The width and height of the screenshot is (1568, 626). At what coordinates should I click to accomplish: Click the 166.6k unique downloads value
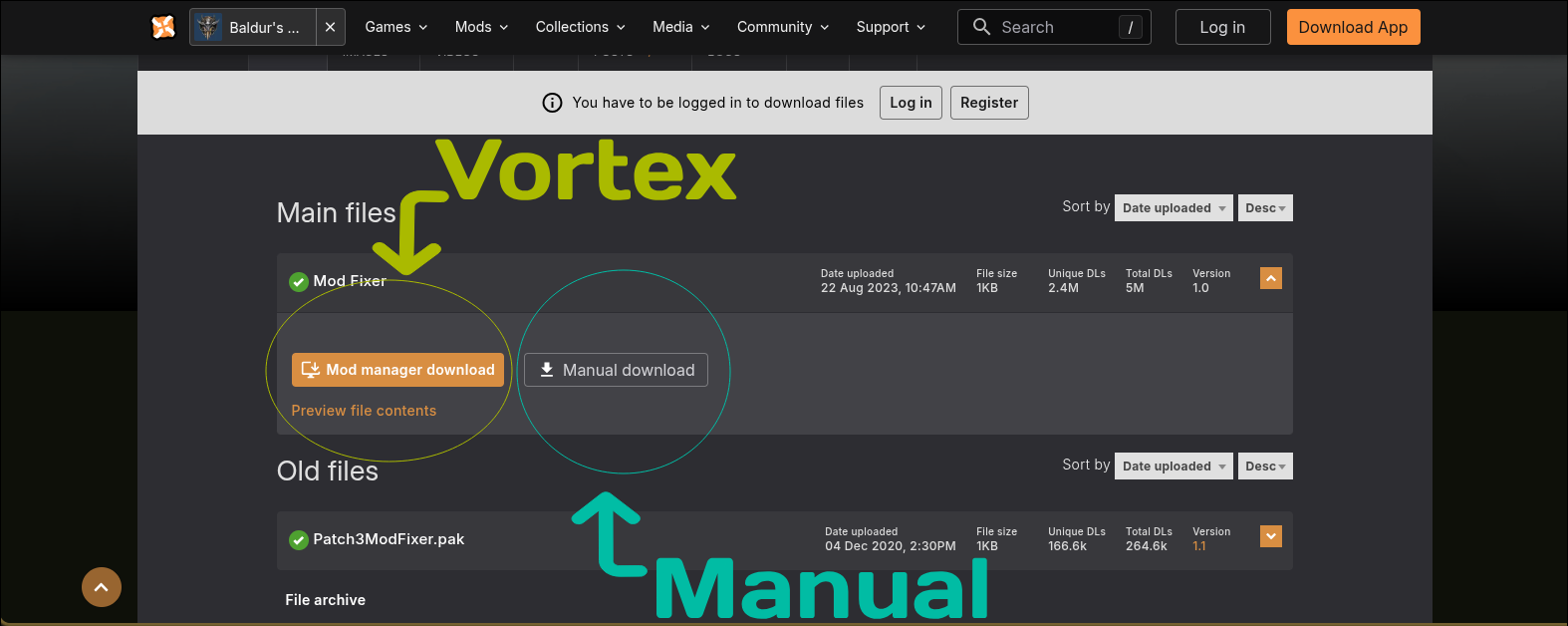(1067, 546)
